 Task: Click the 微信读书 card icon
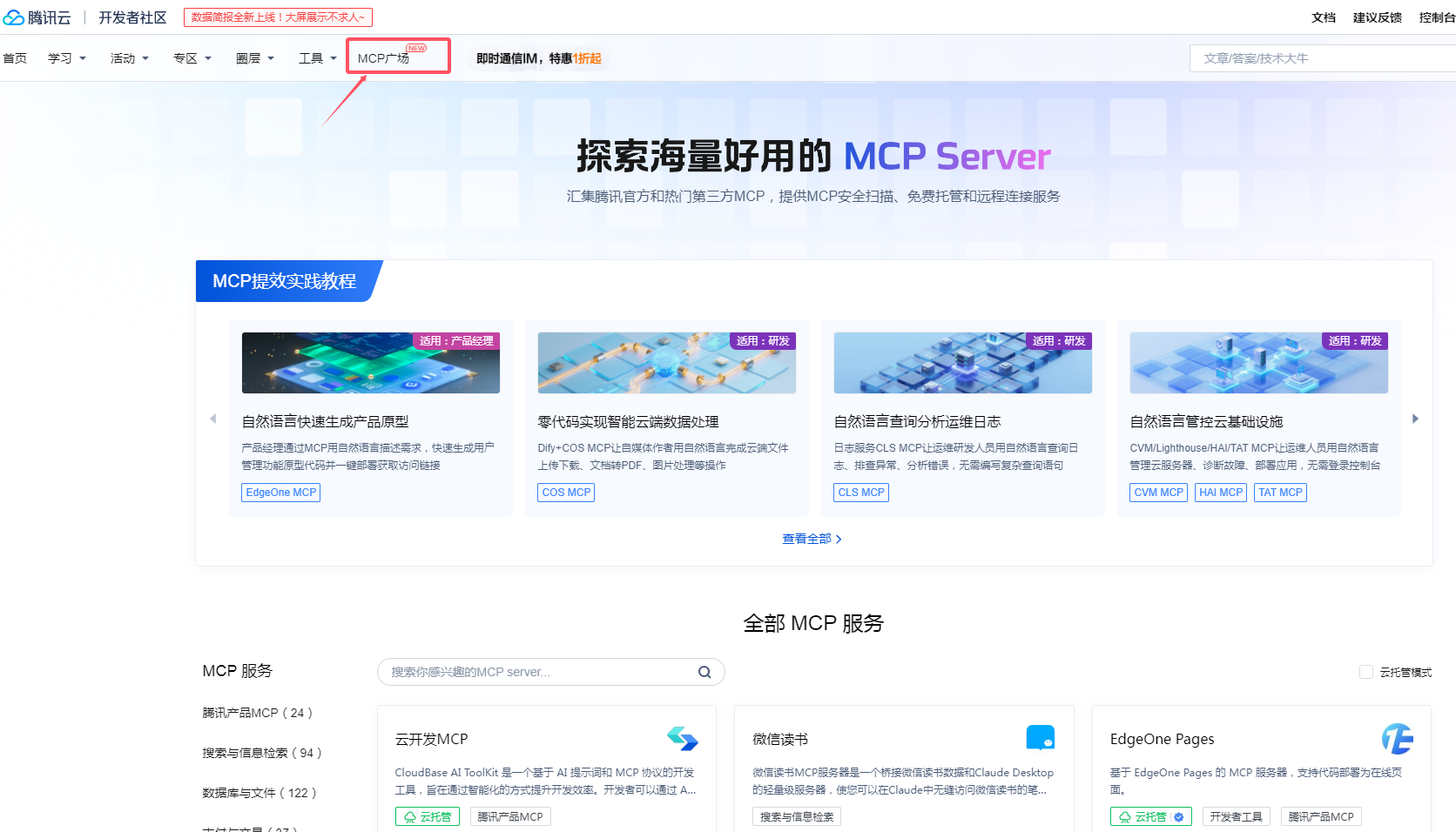point(1041,738)
